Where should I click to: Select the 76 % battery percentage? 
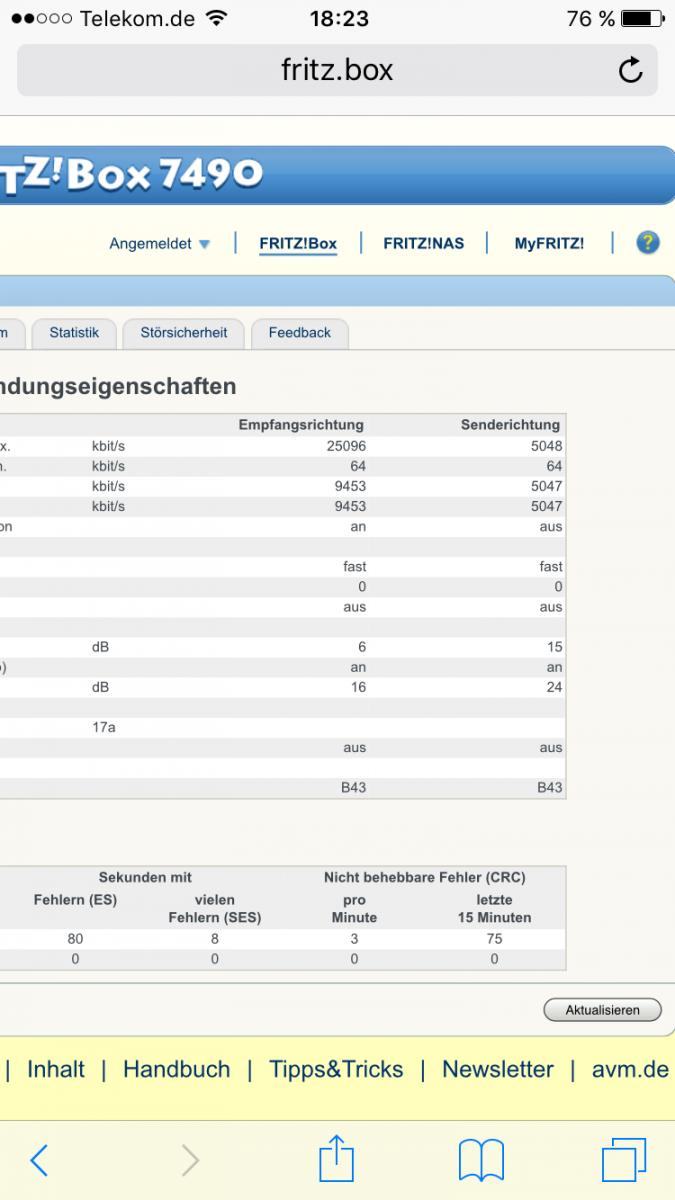point(590,18)
